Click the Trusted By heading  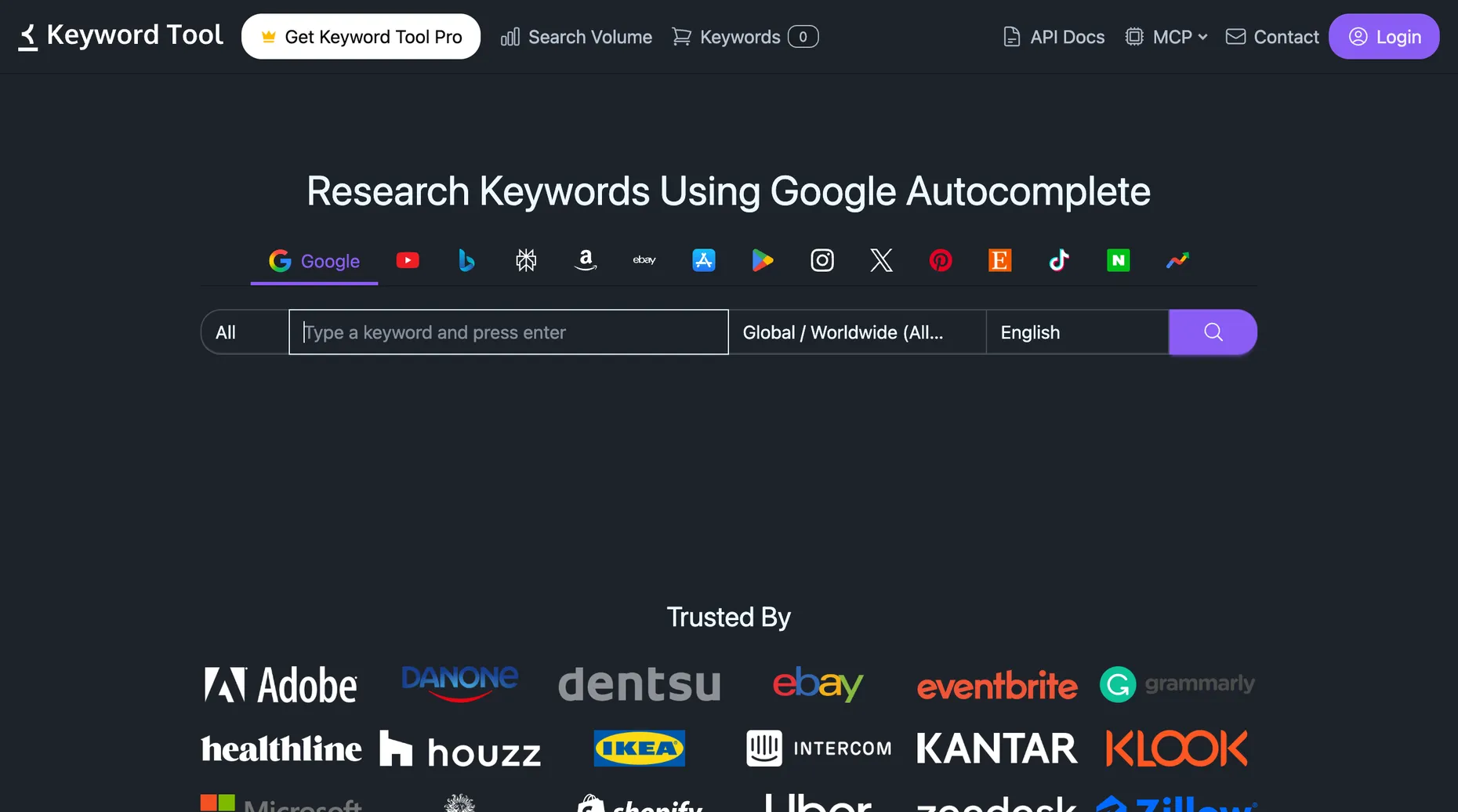tap(728, 618)
